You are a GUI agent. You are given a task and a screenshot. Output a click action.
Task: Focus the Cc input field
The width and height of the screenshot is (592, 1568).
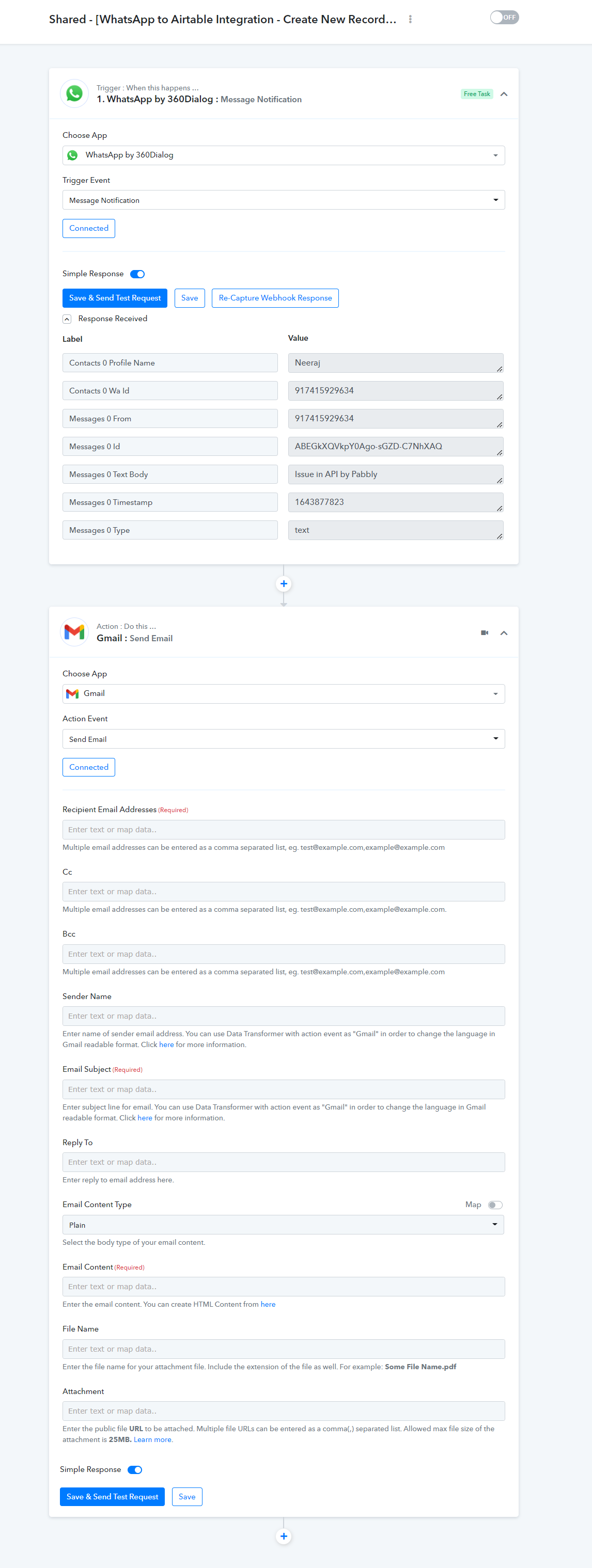click(283, 892)
